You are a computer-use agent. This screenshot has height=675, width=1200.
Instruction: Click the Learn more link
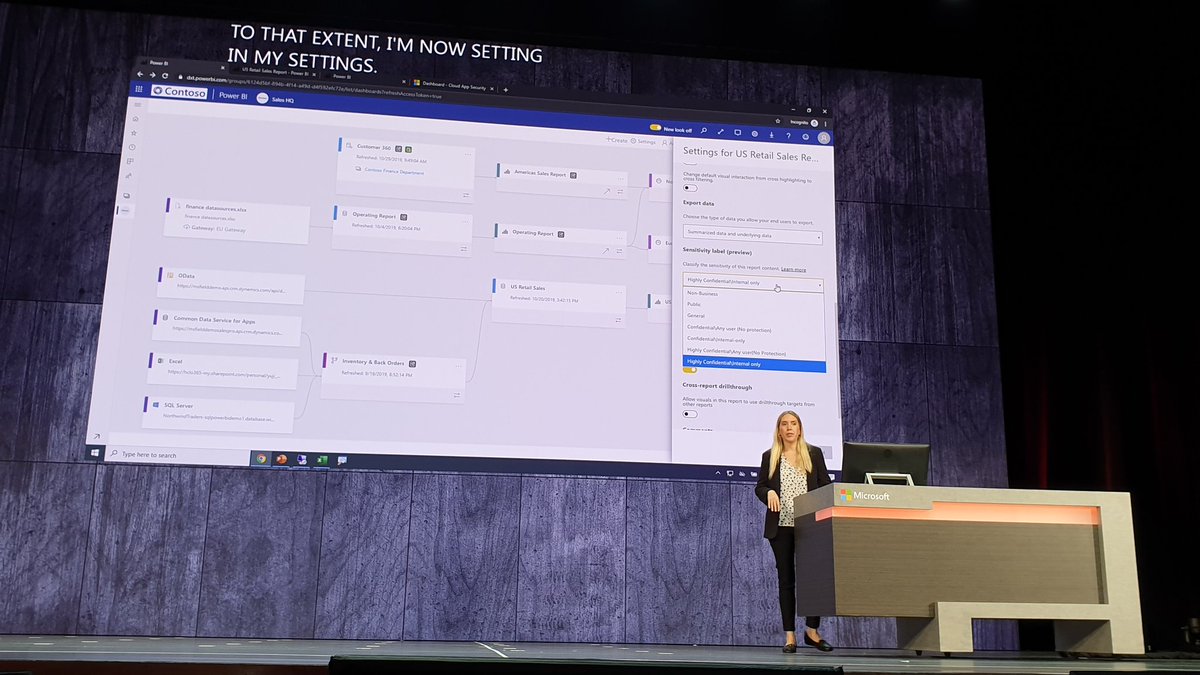(793, 268)
